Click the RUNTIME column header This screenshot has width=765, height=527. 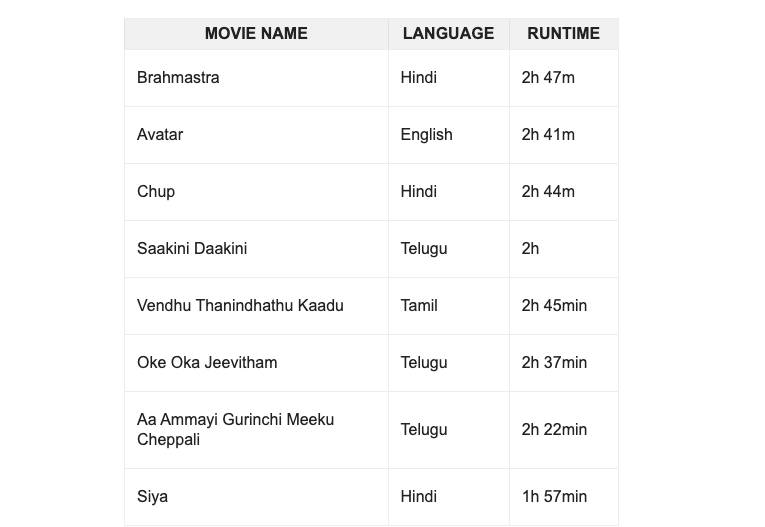[x=563, y=33]
